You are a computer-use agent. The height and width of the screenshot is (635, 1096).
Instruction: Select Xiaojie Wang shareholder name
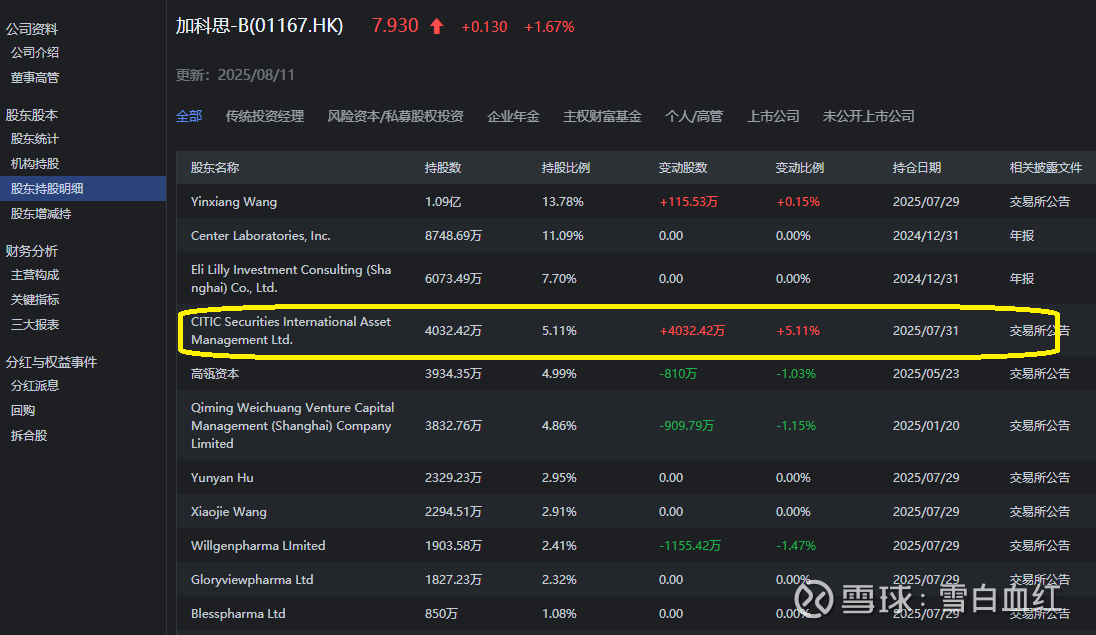(229, 511)
